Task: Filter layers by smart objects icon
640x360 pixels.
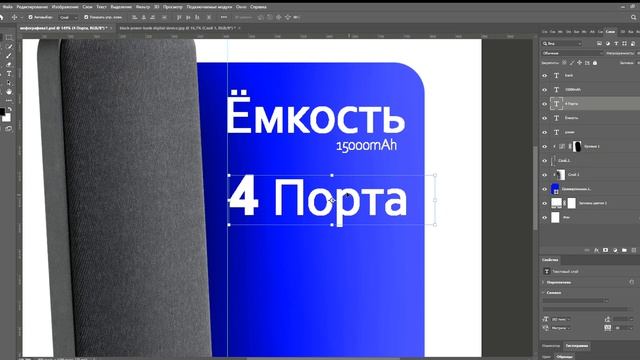Action: pyautogui.click(x=633, y=43)
